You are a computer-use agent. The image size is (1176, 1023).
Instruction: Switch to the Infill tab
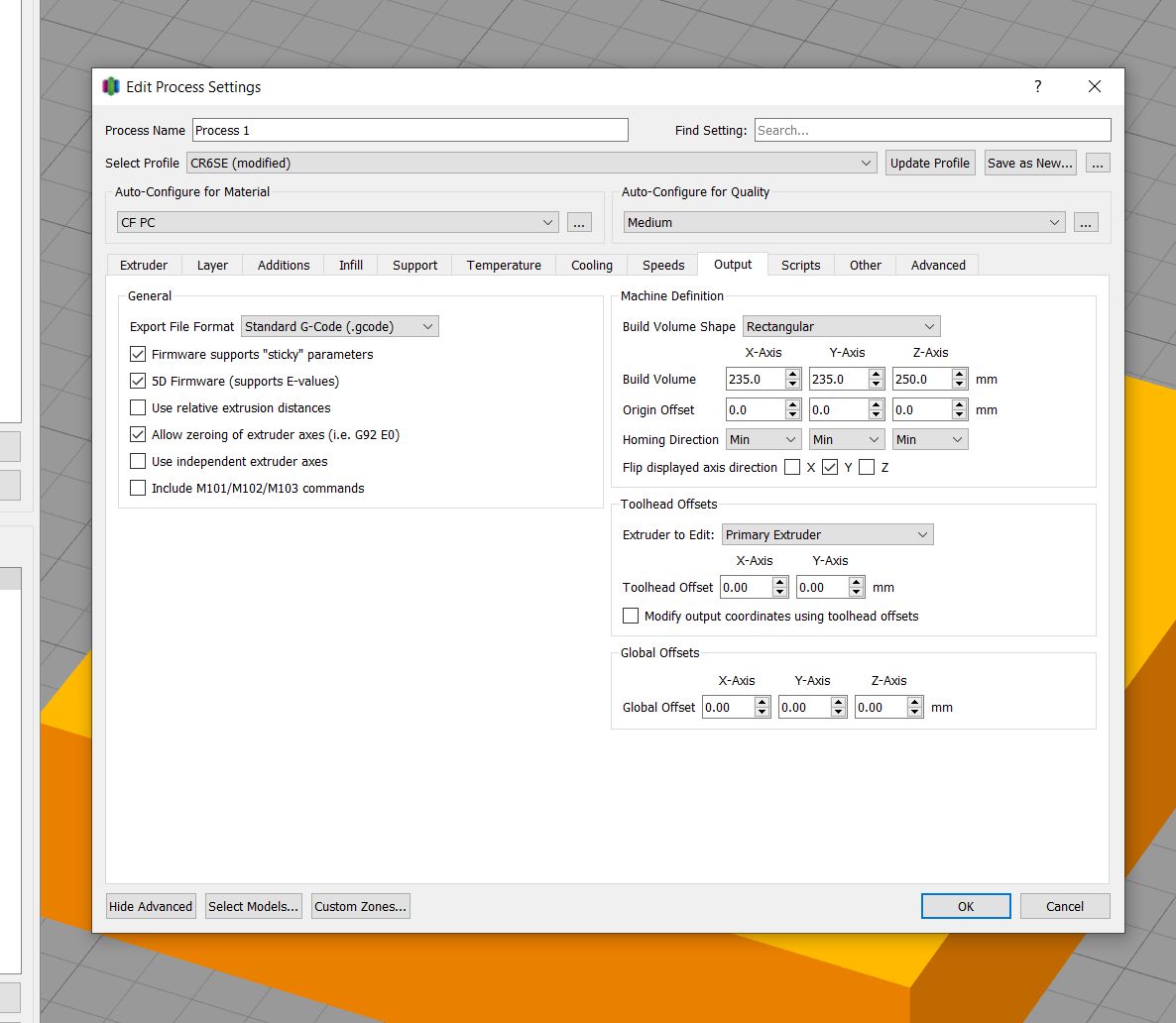[x=350, y=265]
